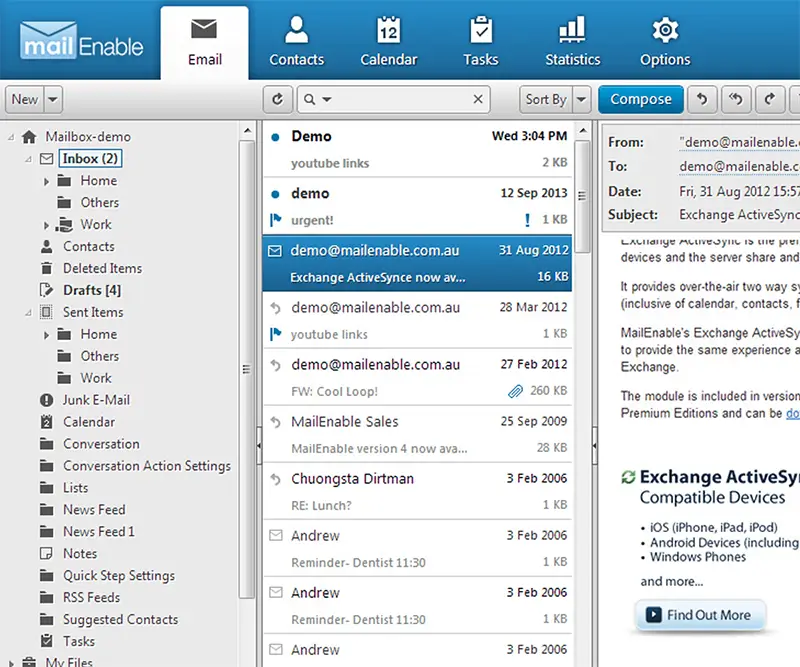This screenshot has width=800, height=667.
Task: Click the Notes folder icon
Action: tap(46, 554)
